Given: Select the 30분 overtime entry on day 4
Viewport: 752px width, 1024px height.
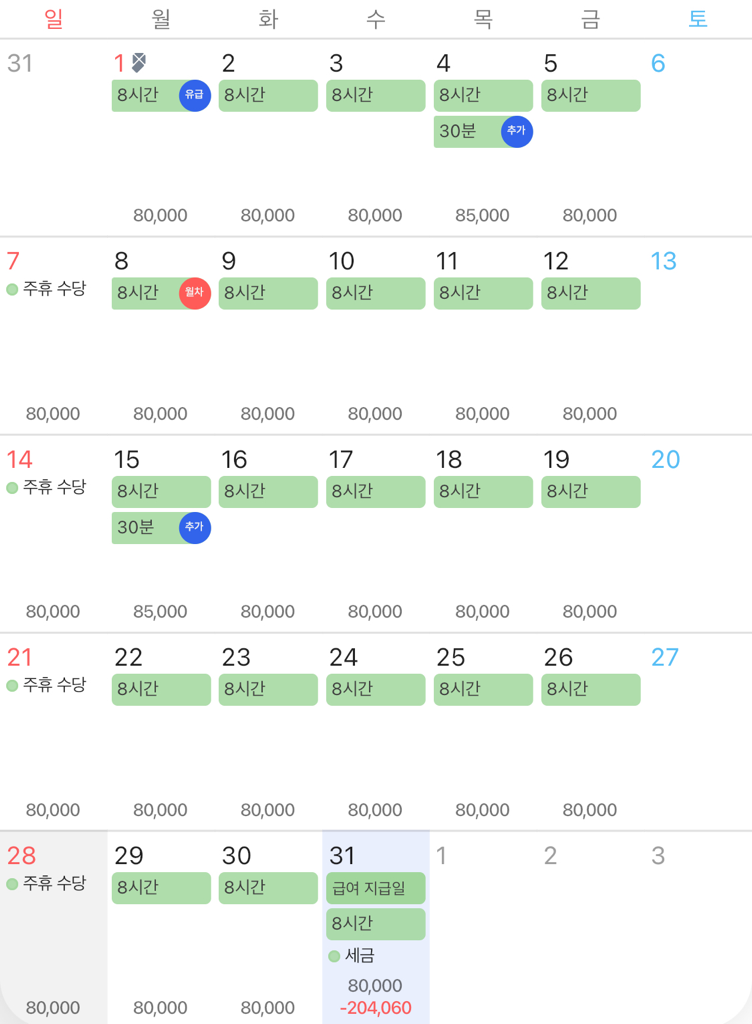Looking at the screenshot, I should 466,131.
